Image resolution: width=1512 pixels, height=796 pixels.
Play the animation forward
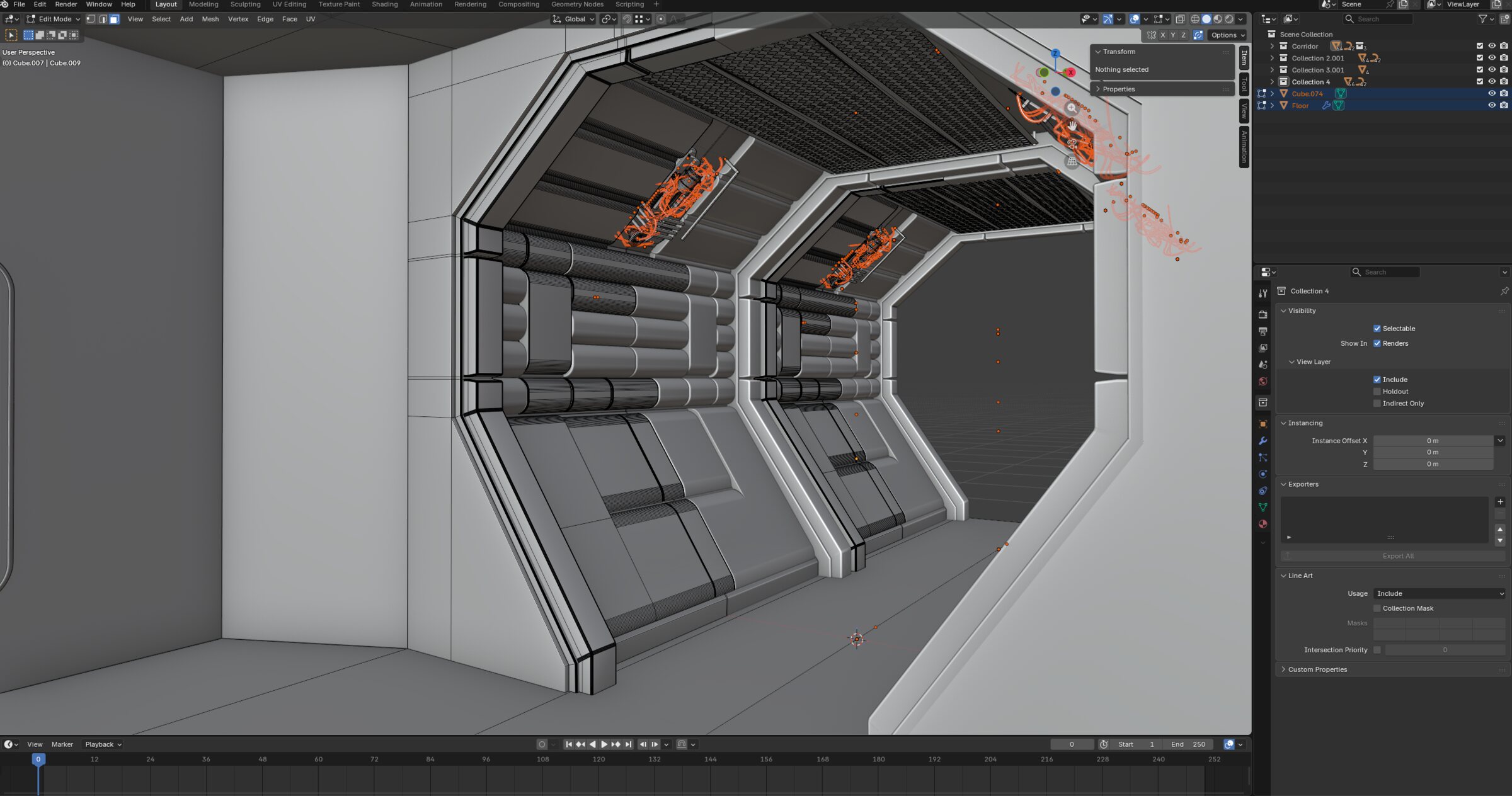[x=604, y=744]
